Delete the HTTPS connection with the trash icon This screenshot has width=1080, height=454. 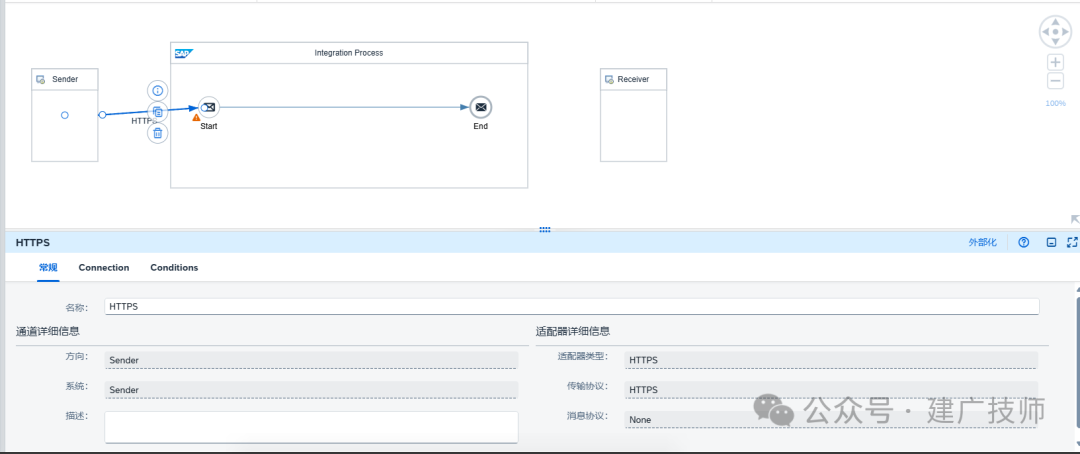(x=158, y=133)
